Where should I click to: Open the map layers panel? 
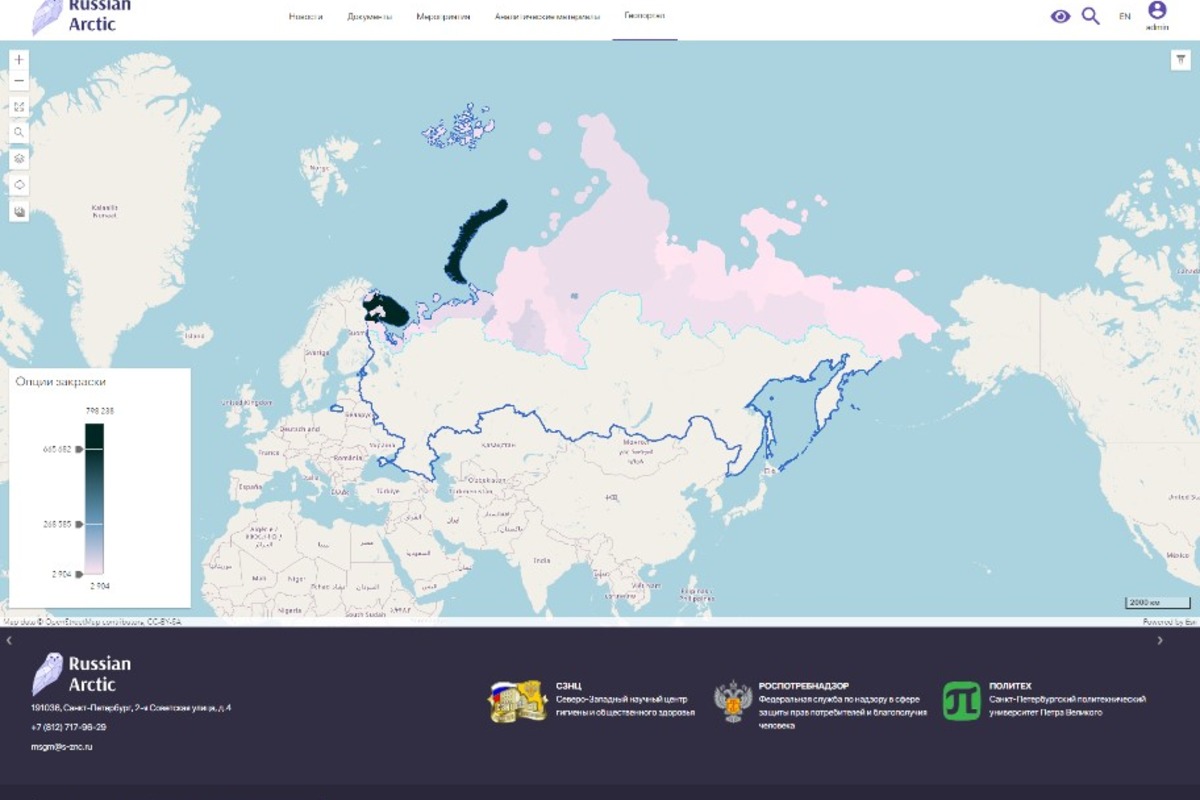pos(19,159)
